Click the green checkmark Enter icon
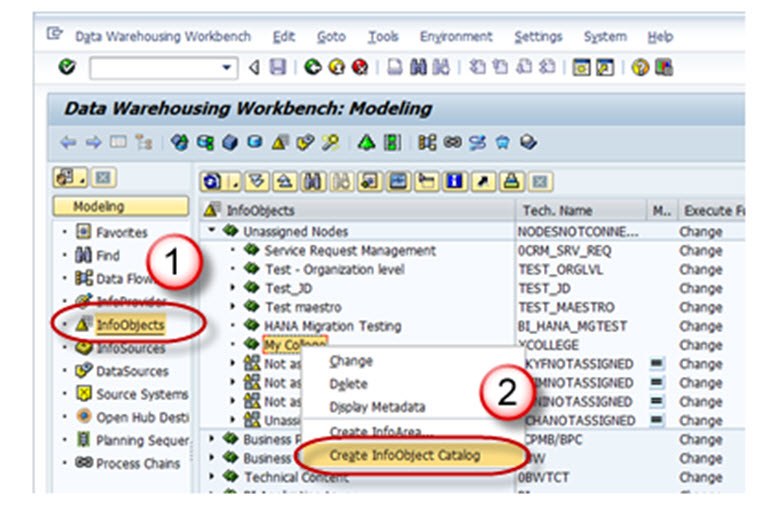 pyautogui.click(x=67, y=68)
